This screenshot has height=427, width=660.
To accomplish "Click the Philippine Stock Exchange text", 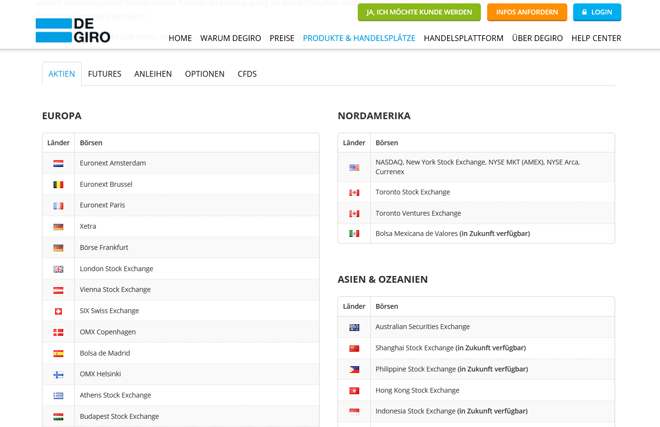I will point(415,369).
